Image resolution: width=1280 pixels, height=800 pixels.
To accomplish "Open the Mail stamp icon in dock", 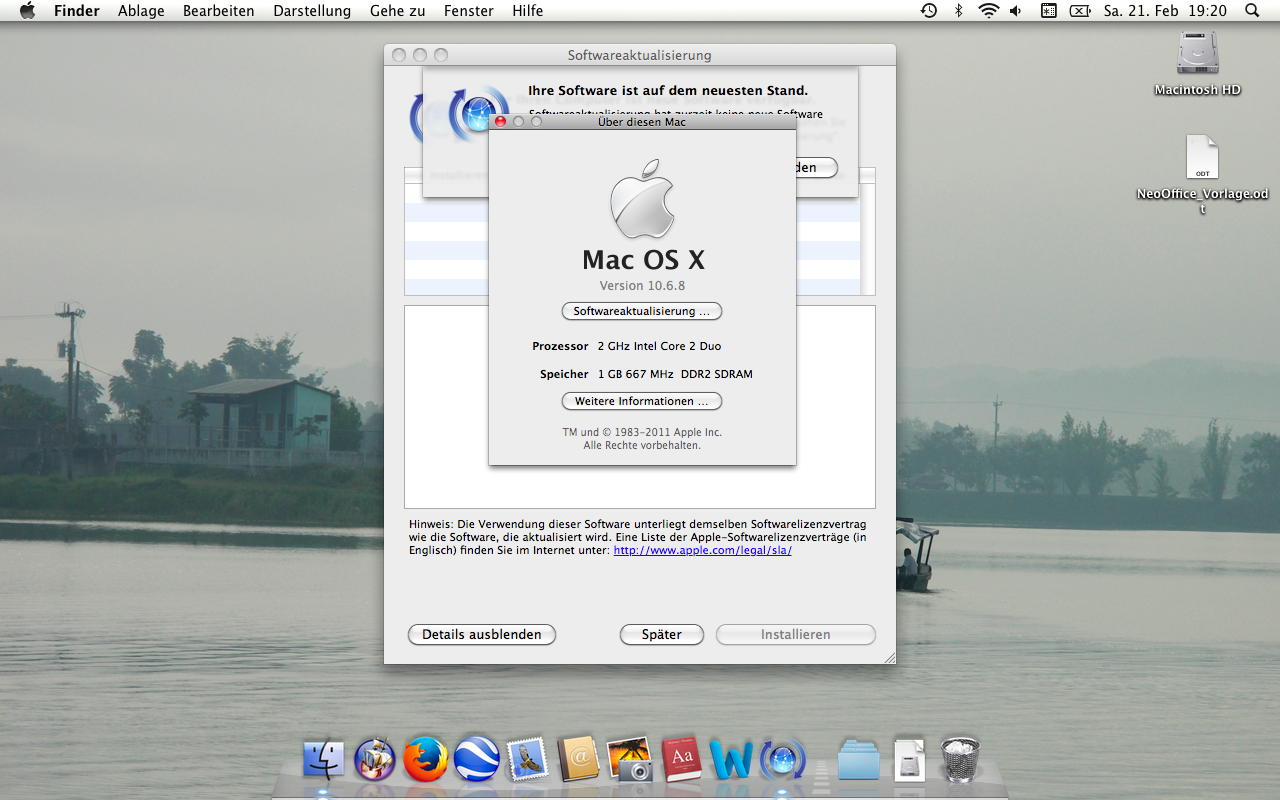I will (x=527, y=760).
